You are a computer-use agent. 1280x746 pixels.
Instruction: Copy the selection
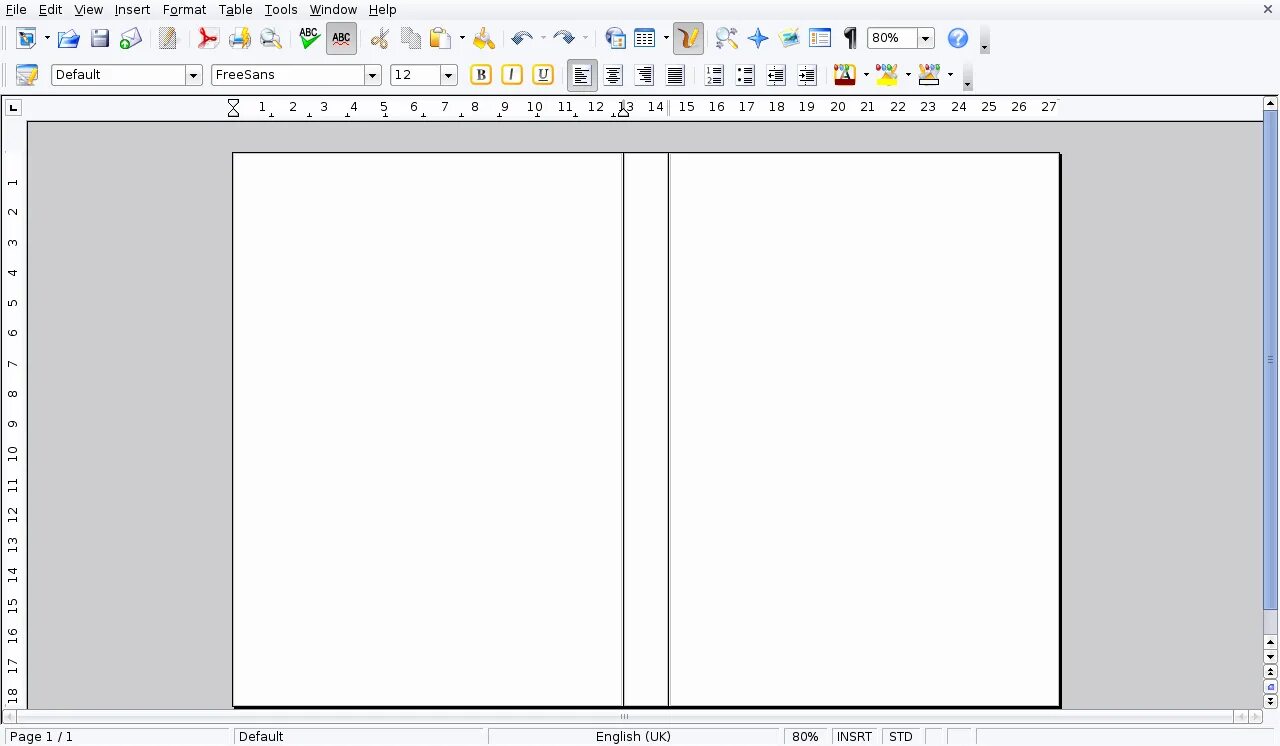pyautogui.click(x=410, y=39)
